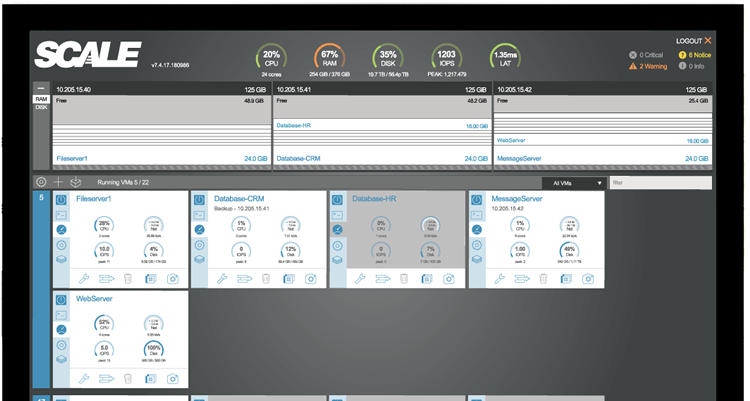Click the cluster DISK 35% gauge
Image resolution: width=750 pixels, height=401 pixels.
[387, 59]
